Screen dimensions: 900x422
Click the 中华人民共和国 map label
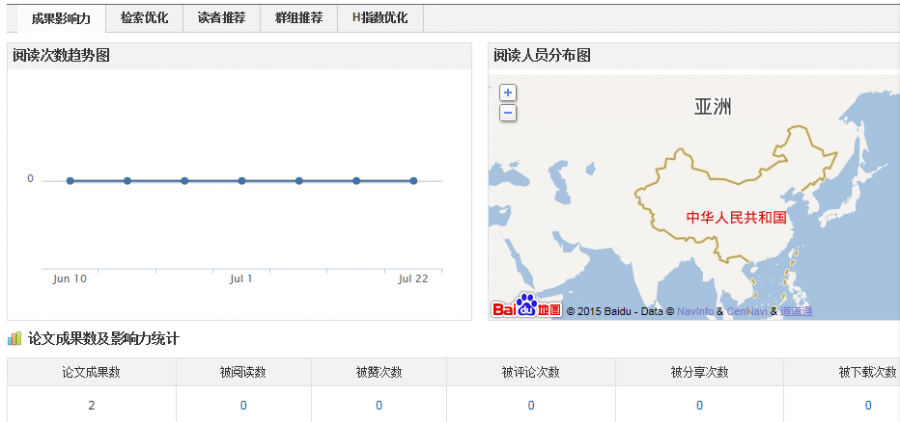click(736, 218)
